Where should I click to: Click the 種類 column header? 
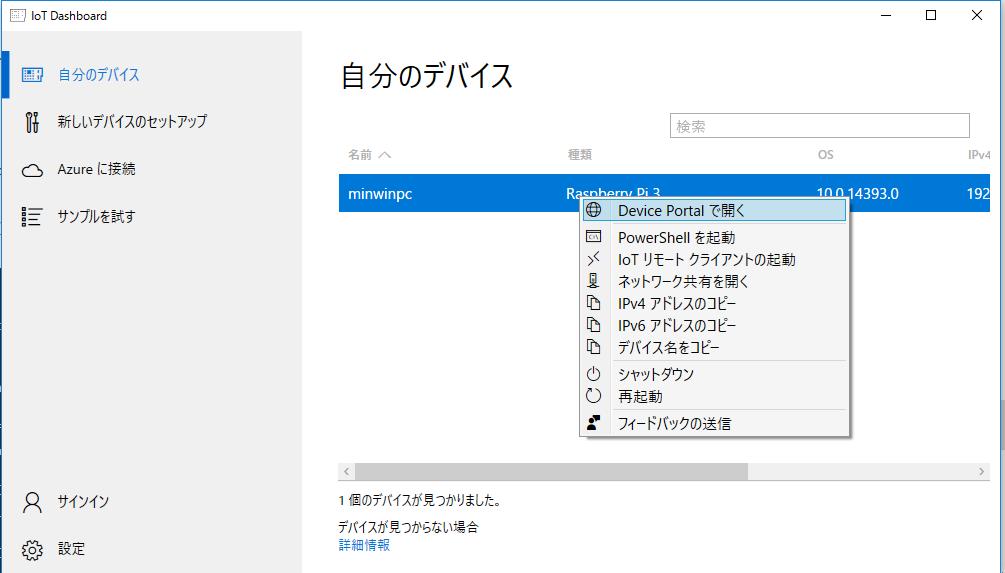(579, 154)
